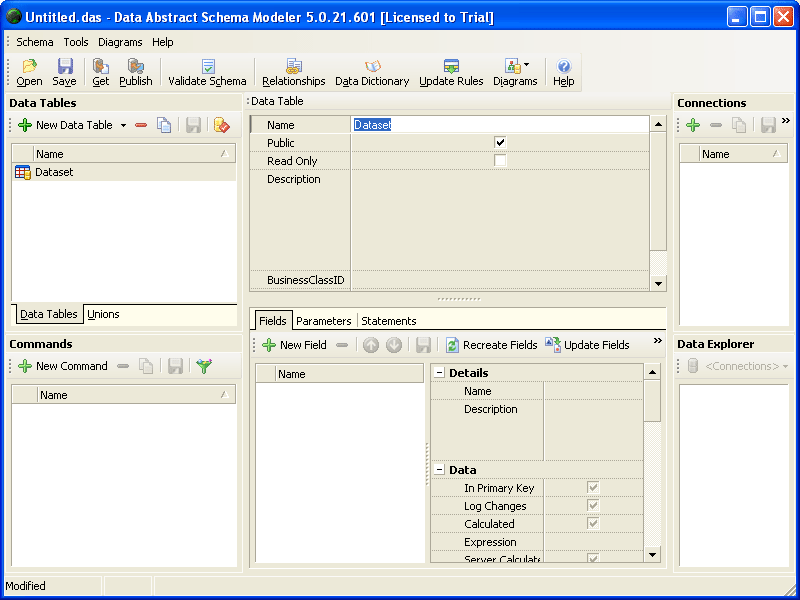
Task: Select the Data Tables tab
Action: click(48, 314)
